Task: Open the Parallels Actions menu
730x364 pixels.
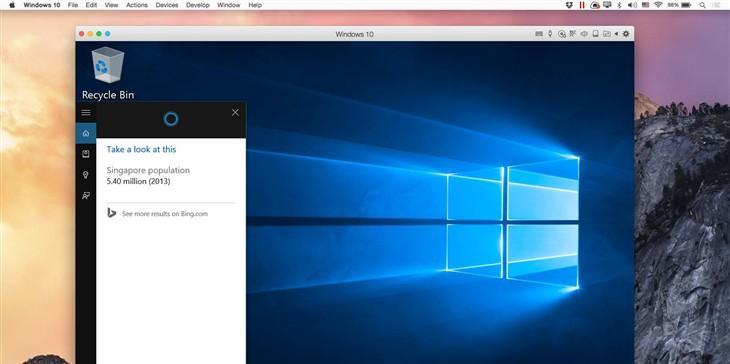Action: click(x=137, y=5)
